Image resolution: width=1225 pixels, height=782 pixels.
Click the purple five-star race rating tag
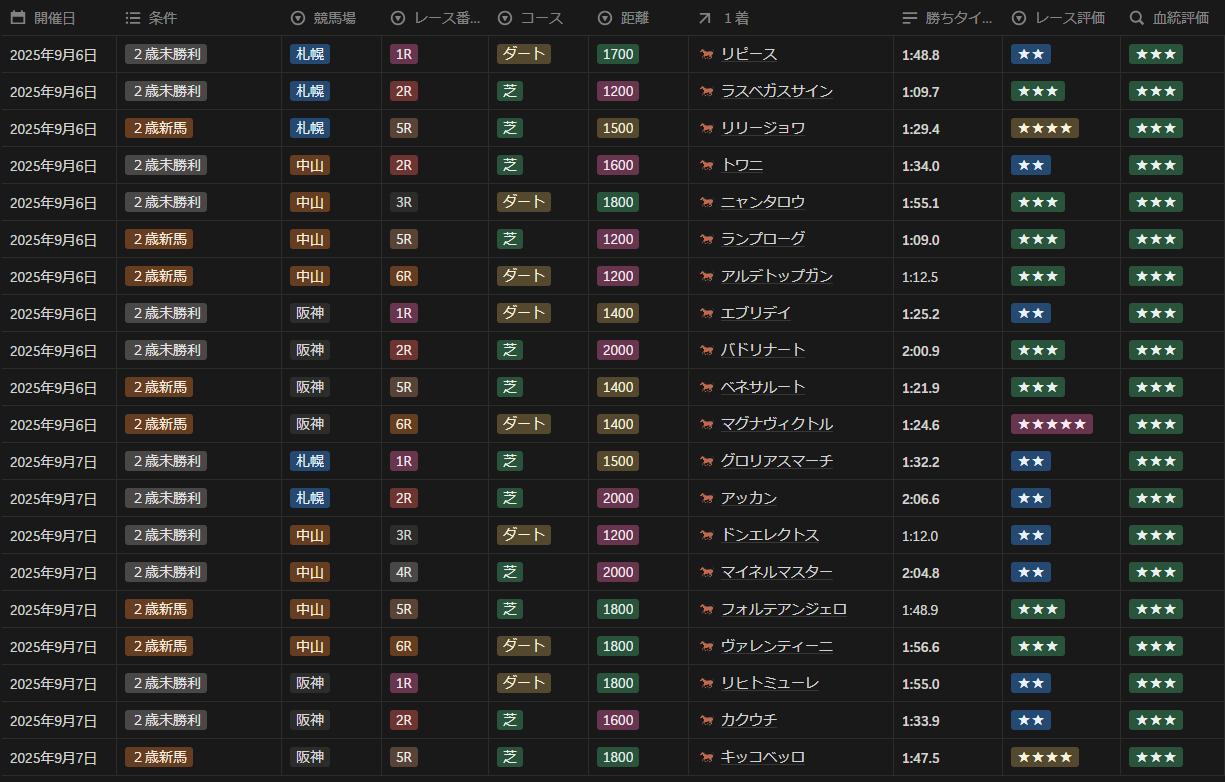[1051, 424]
